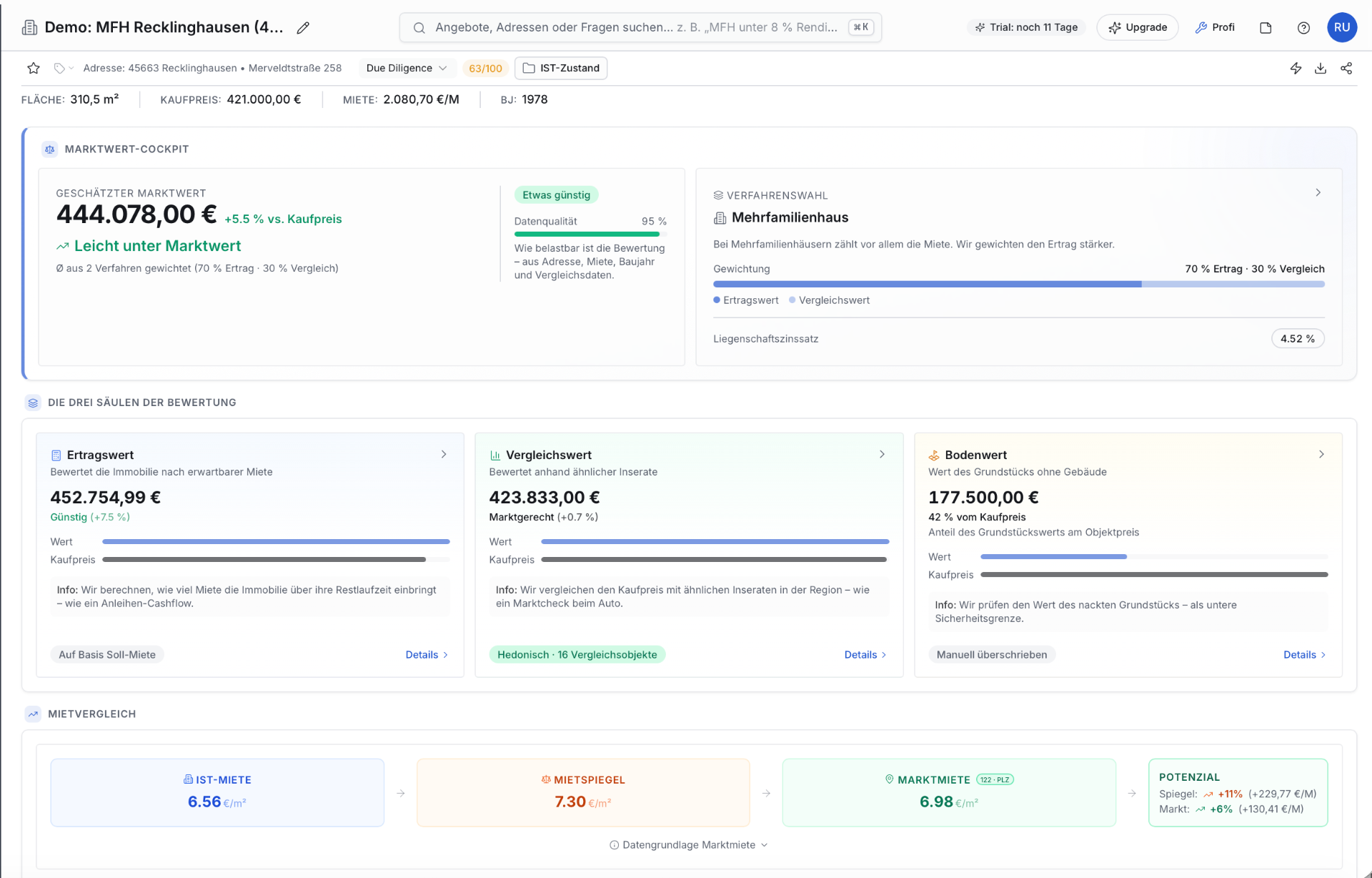Click the lightning bolt quick-action icon

1296,68
